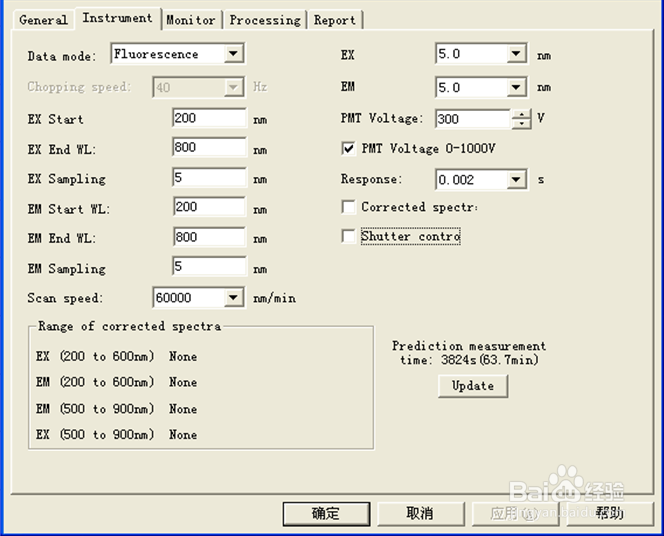
Task: Click the PMT Voltage value field
Action: (473, 119)
